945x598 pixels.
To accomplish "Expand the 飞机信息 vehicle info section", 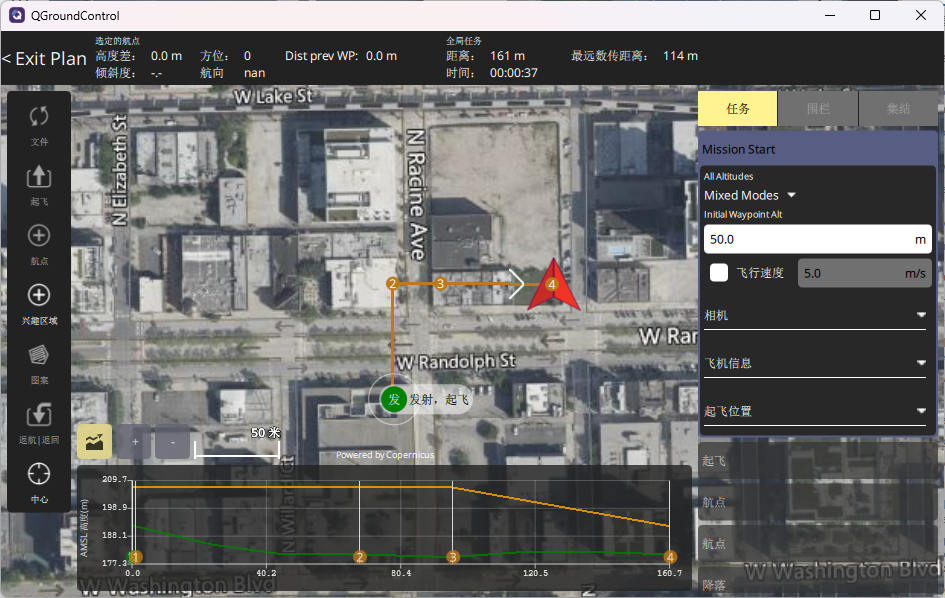I will [x=815, y=363].
